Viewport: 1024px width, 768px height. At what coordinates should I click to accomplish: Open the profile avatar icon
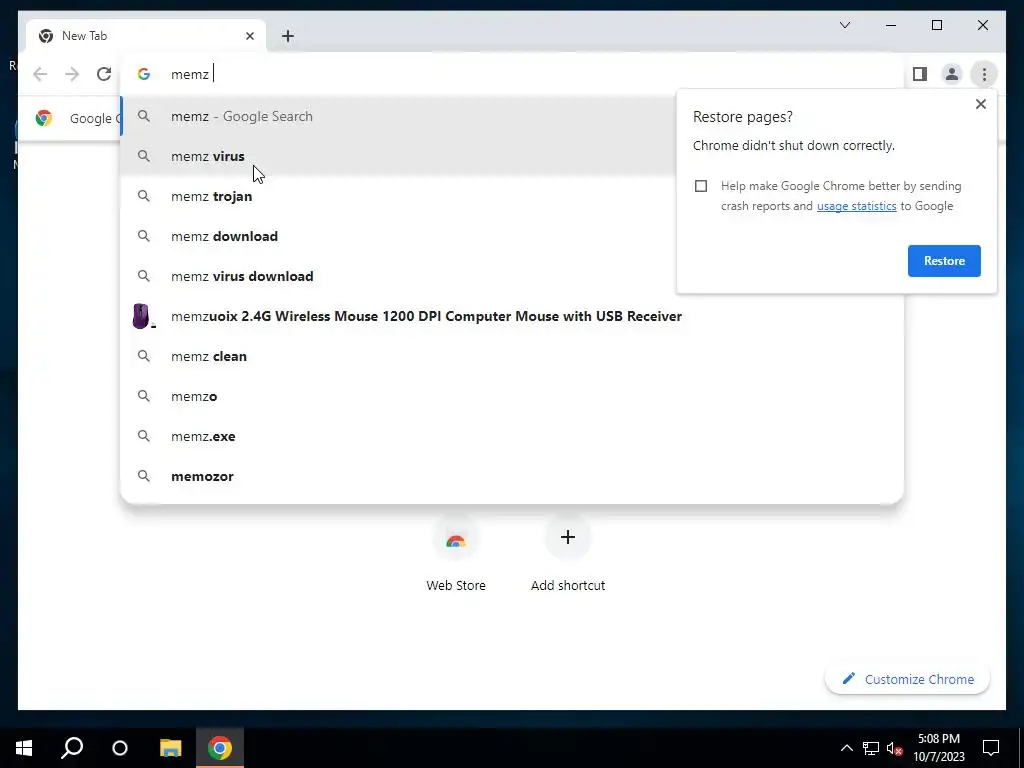pyautogui.click(x=952, y=74)
